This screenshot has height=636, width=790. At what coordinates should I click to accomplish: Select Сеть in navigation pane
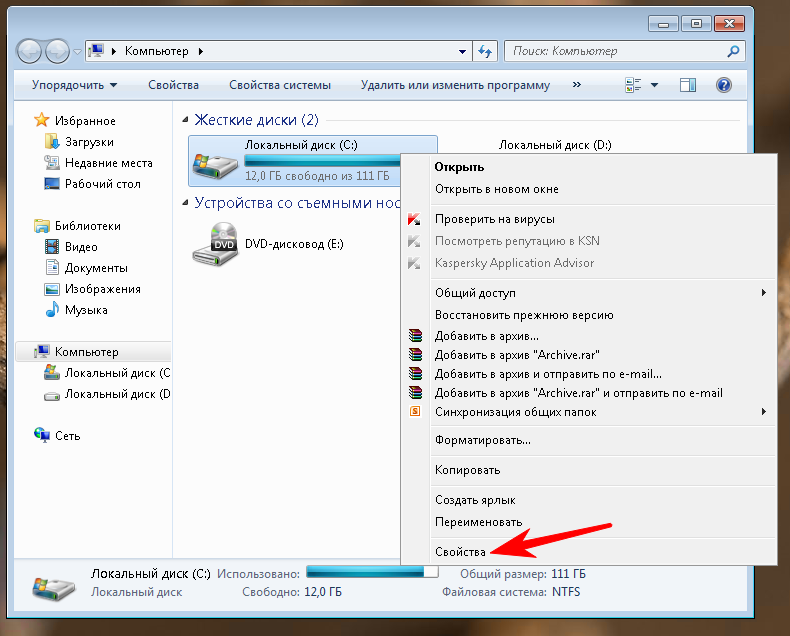tap(67, 436)
